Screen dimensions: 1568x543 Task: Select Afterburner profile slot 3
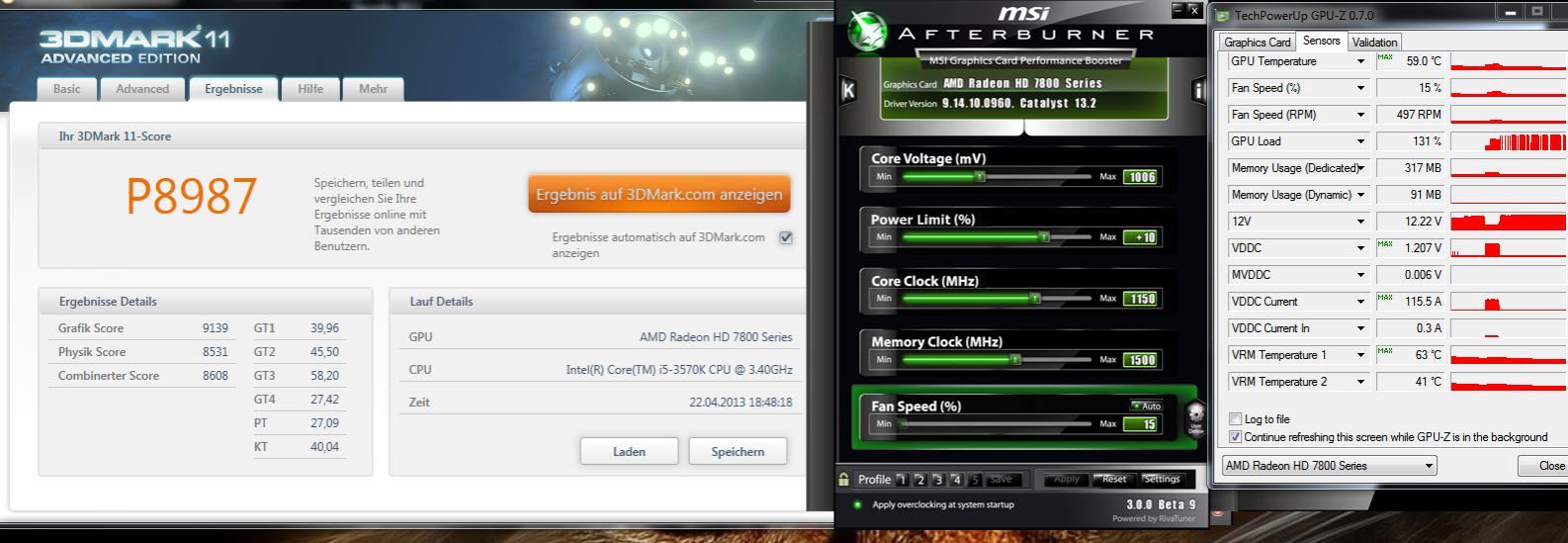938,480
